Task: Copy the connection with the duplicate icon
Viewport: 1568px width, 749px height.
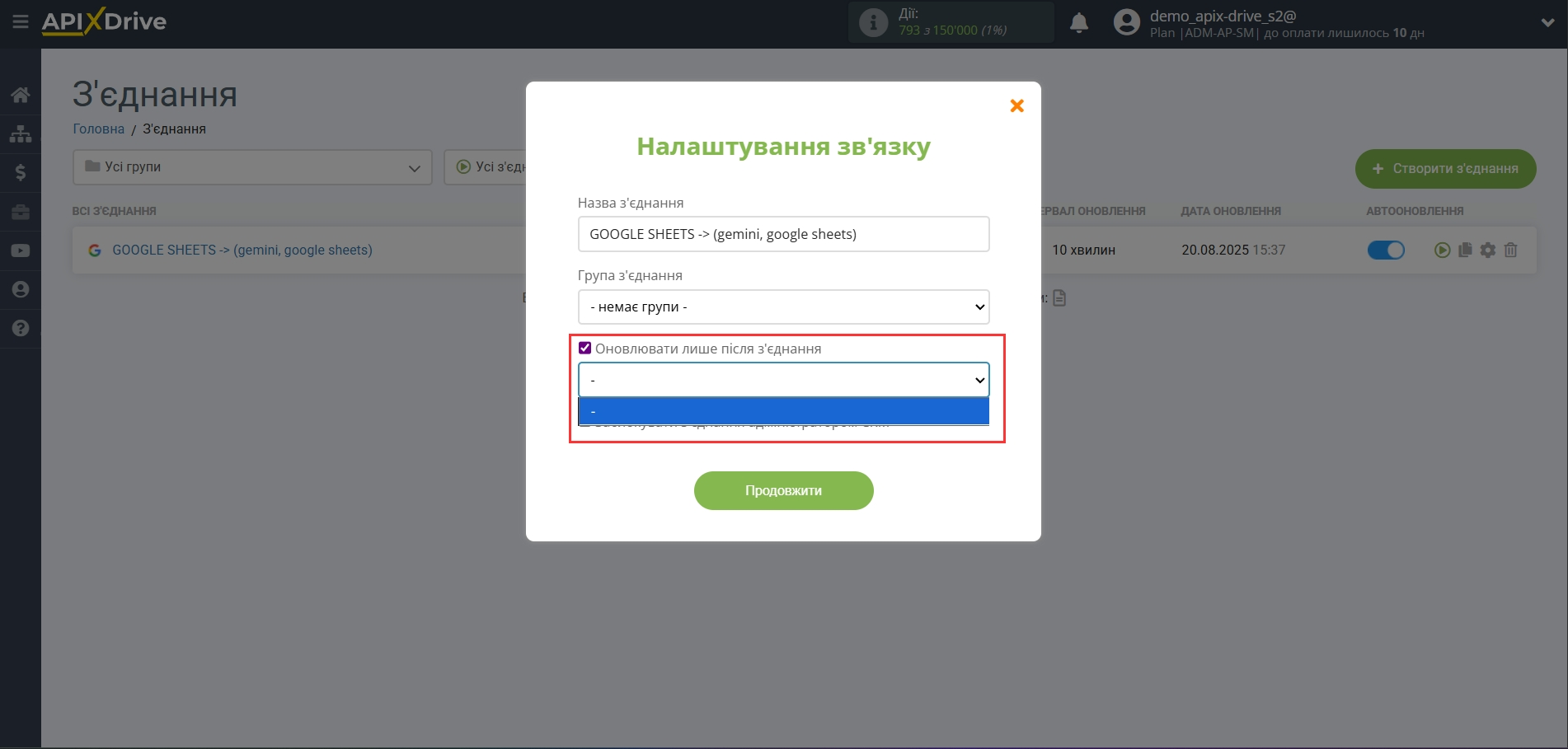Action: 1465,250
